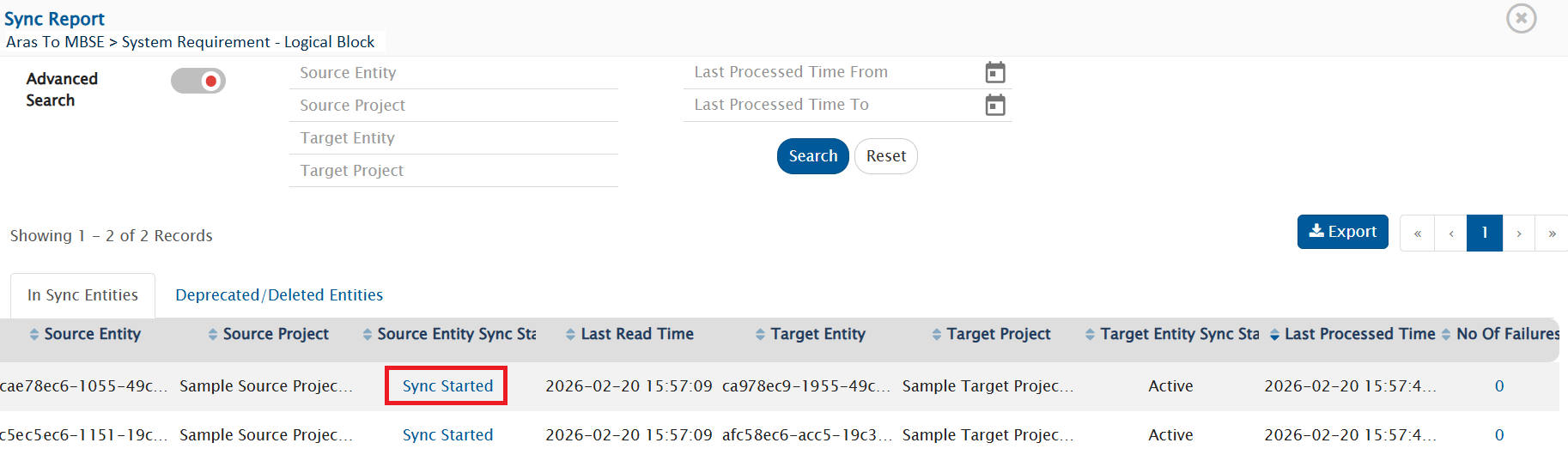Open the Last Processed Time To calendar

tap(994, 106)
